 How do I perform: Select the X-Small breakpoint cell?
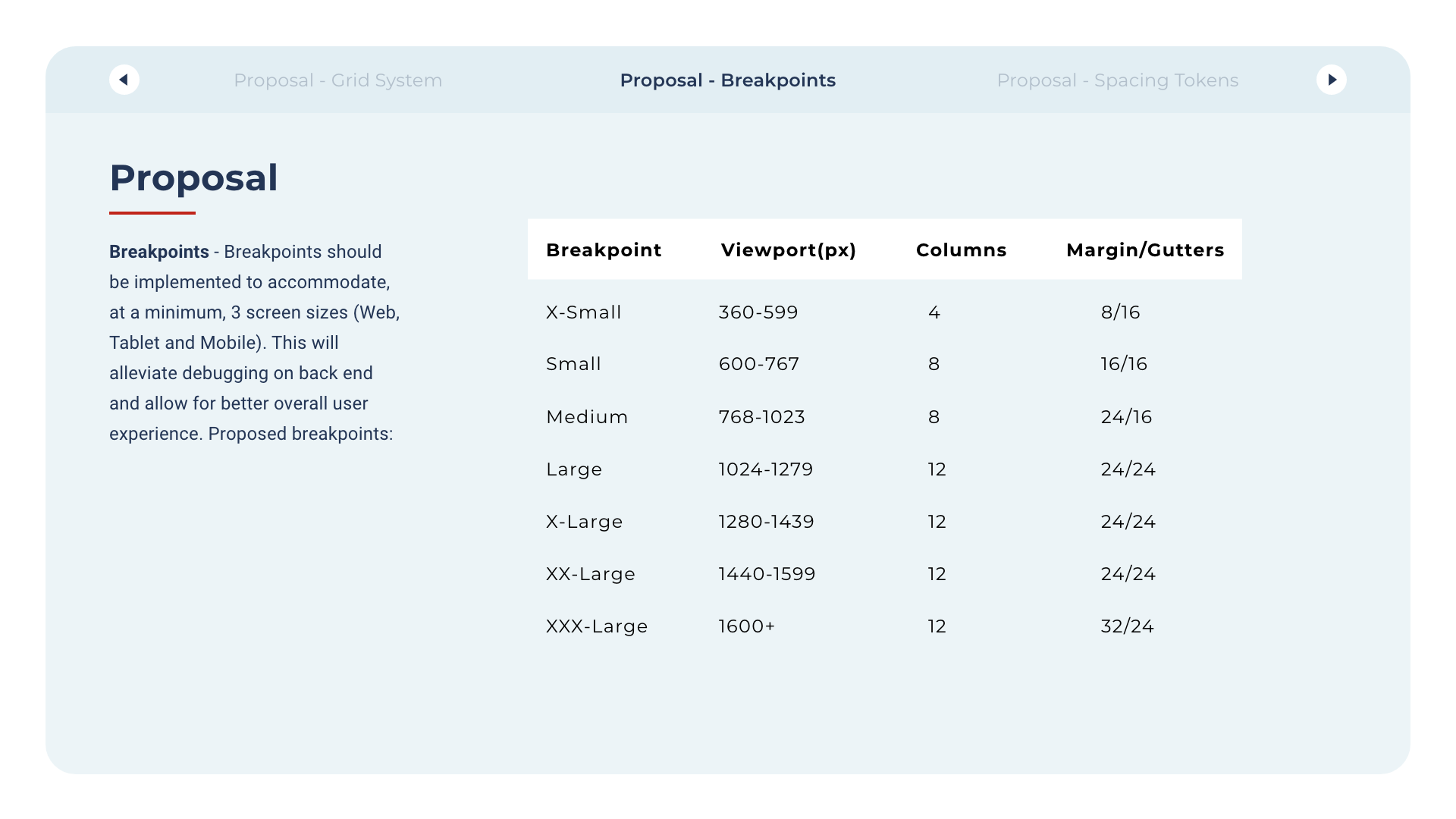[584, 312]
